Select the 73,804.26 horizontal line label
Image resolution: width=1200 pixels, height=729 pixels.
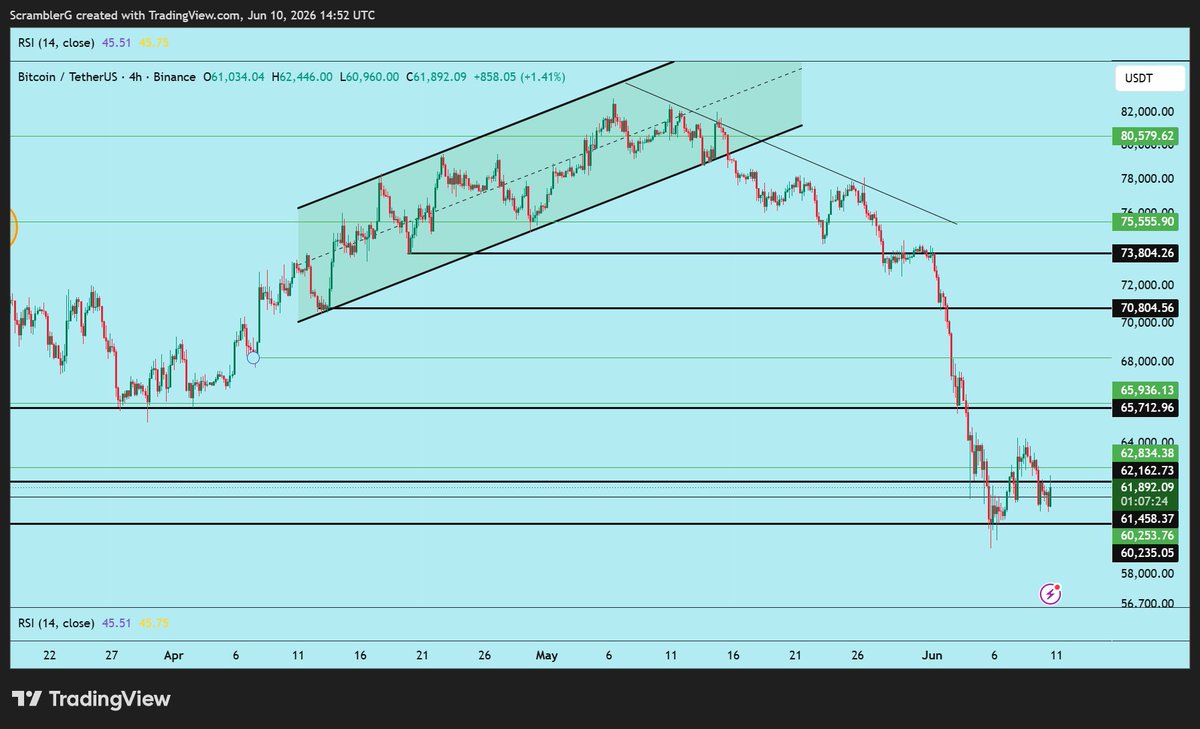tap(1147, 254)
